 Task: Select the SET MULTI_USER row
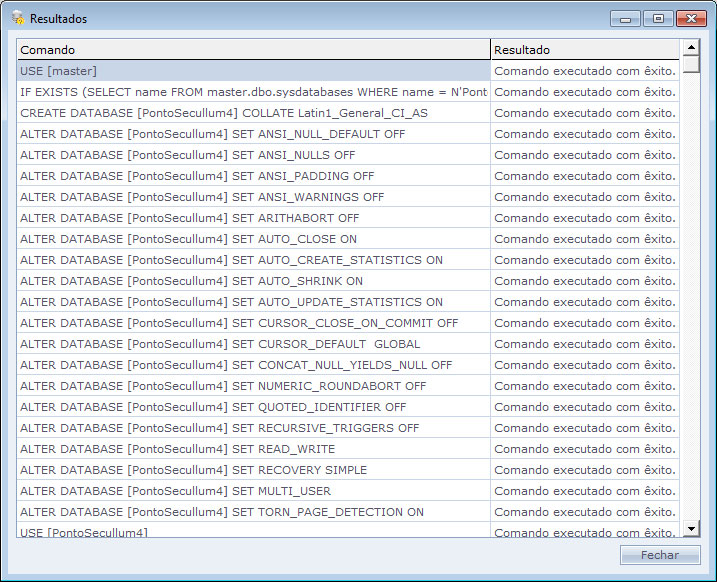click(x=253, y=491)
